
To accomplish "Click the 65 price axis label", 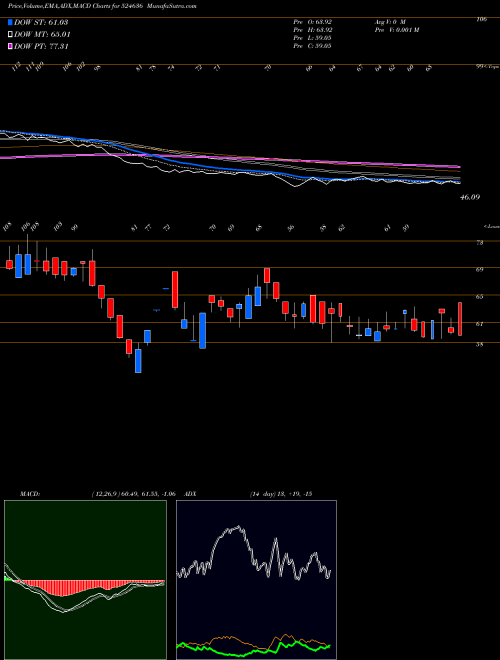I will click(480, 297).
